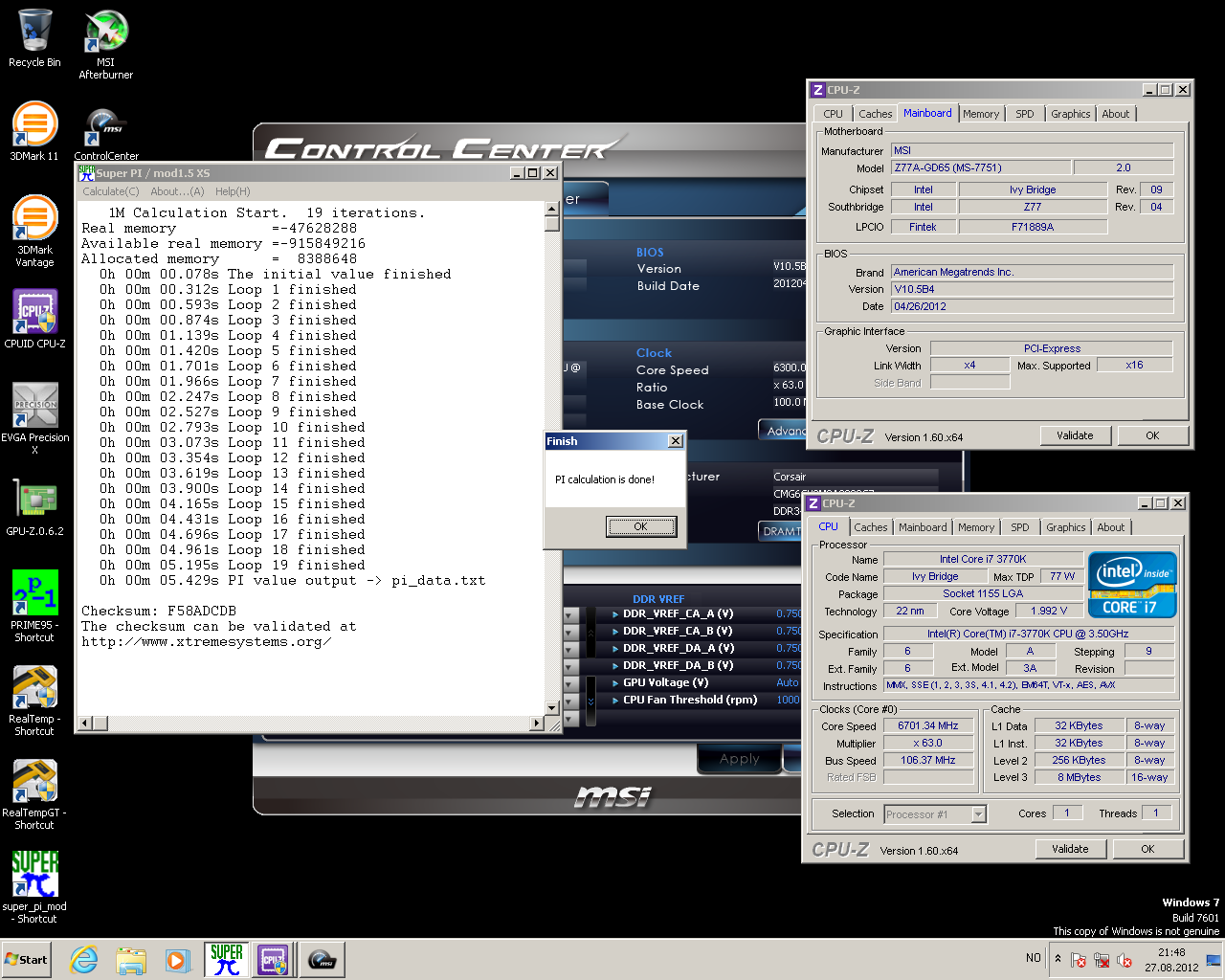Switch to MSI Control Center taskbar icon
The height and width of the screenshot is (980, 1225).
coord(322,960)
